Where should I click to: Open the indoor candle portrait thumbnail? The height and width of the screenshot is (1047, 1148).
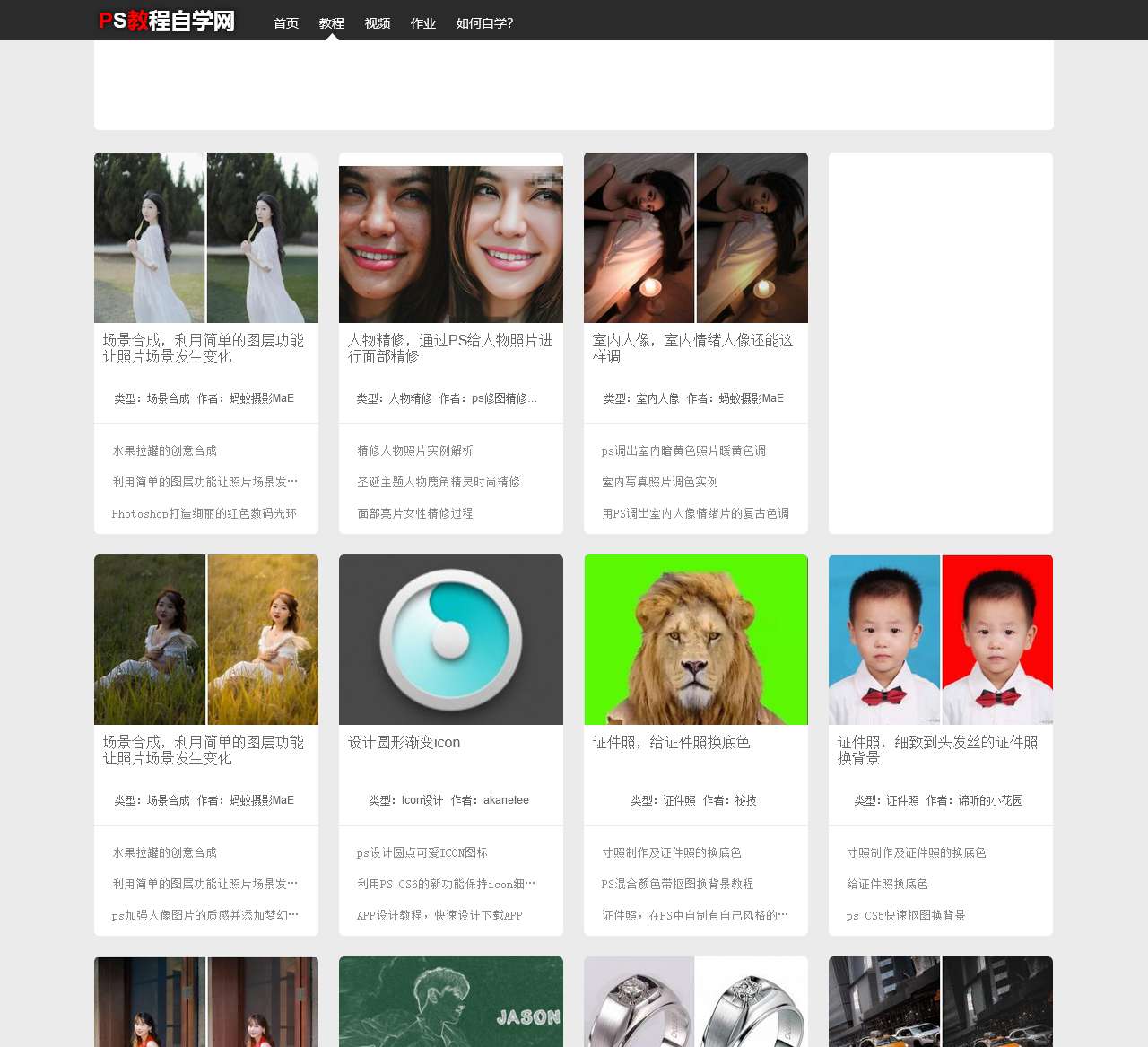pos(696,238)
